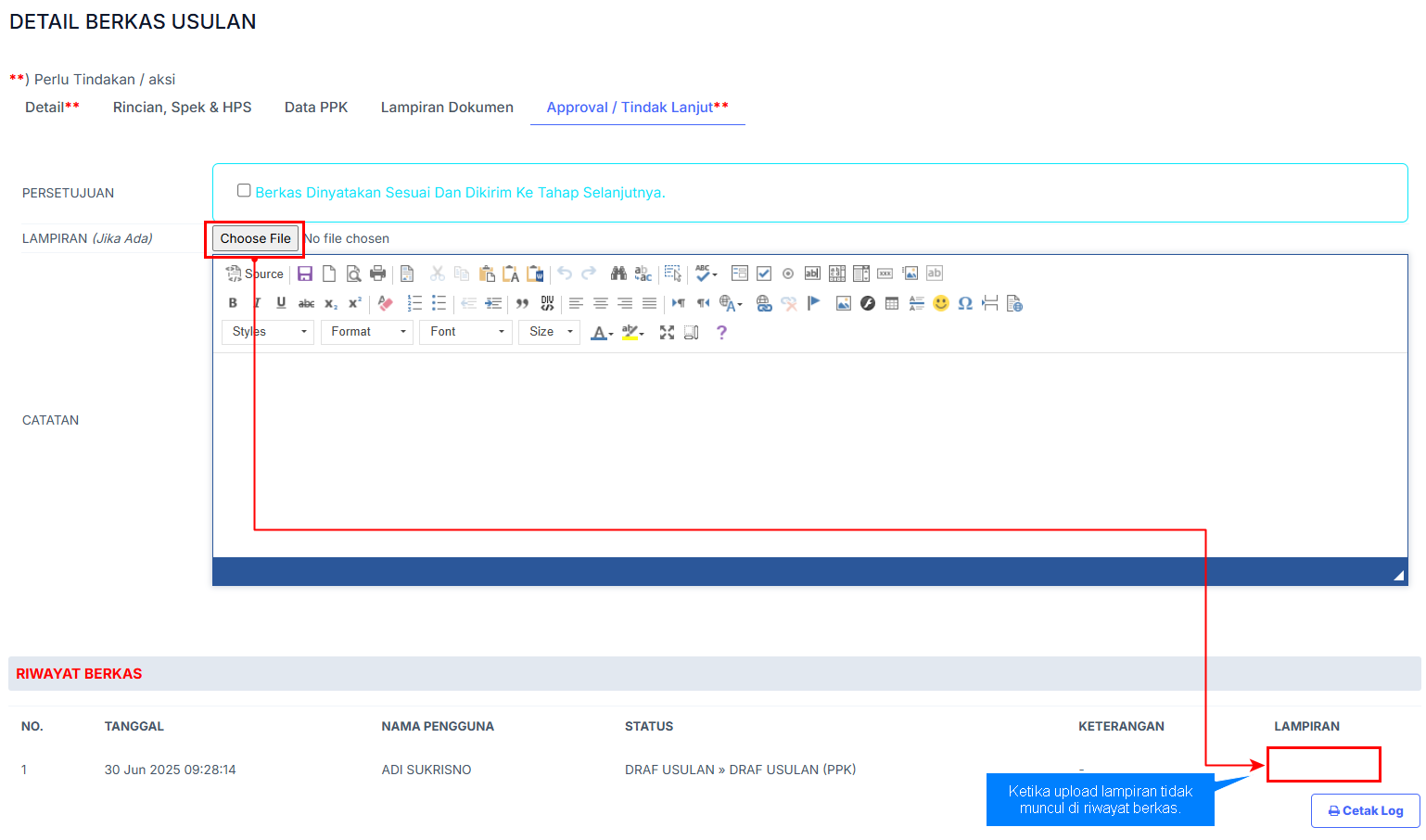Click the Choose File button
The width and height of the screenshot is (1426, 840).
256,238
